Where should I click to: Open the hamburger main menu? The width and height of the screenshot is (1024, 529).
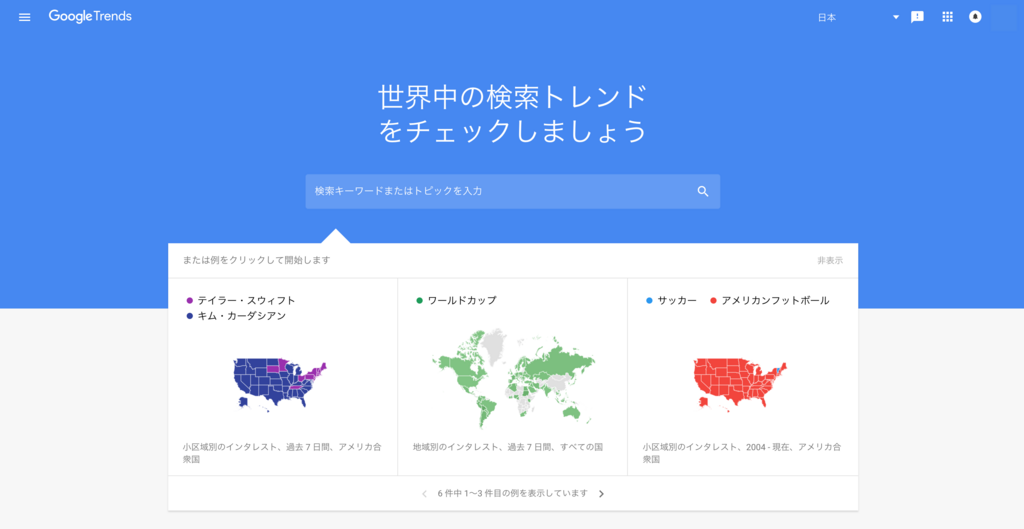(x=25, y=18)
